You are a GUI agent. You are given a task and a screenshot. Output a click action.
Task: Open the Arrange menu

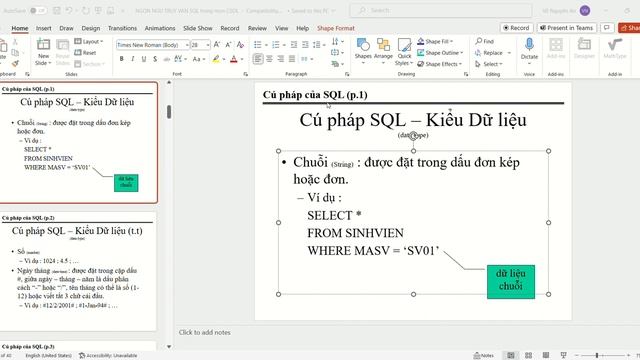(383, 51)
